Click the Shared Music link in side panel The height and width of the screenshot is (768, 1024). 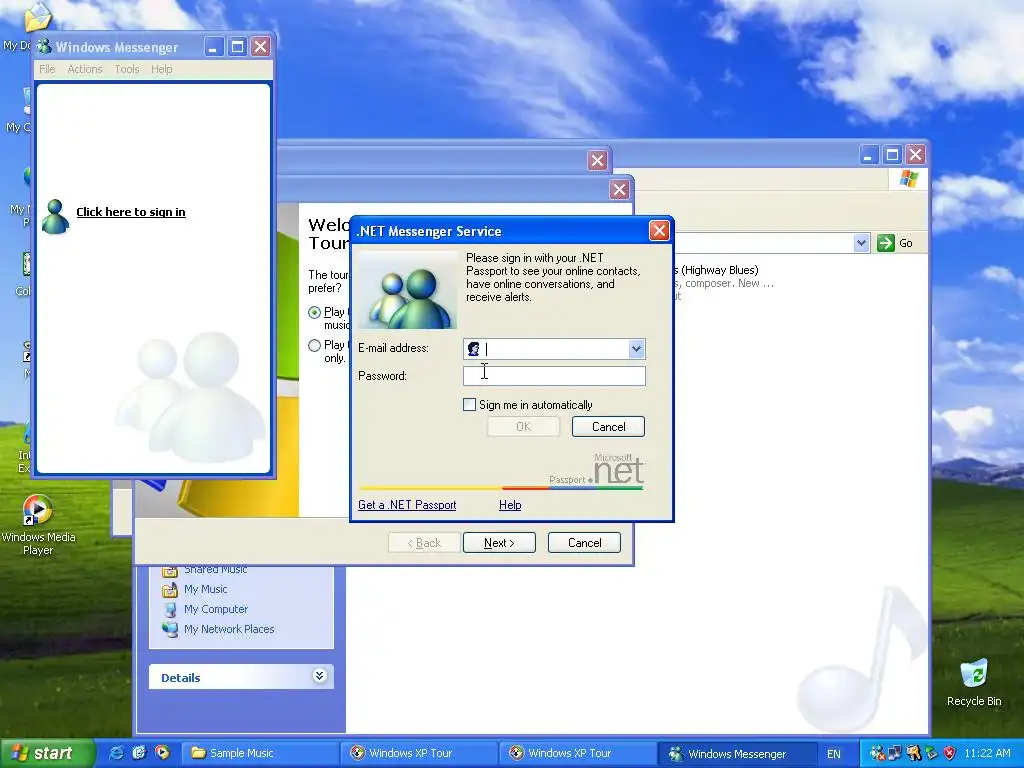(215, 569)
